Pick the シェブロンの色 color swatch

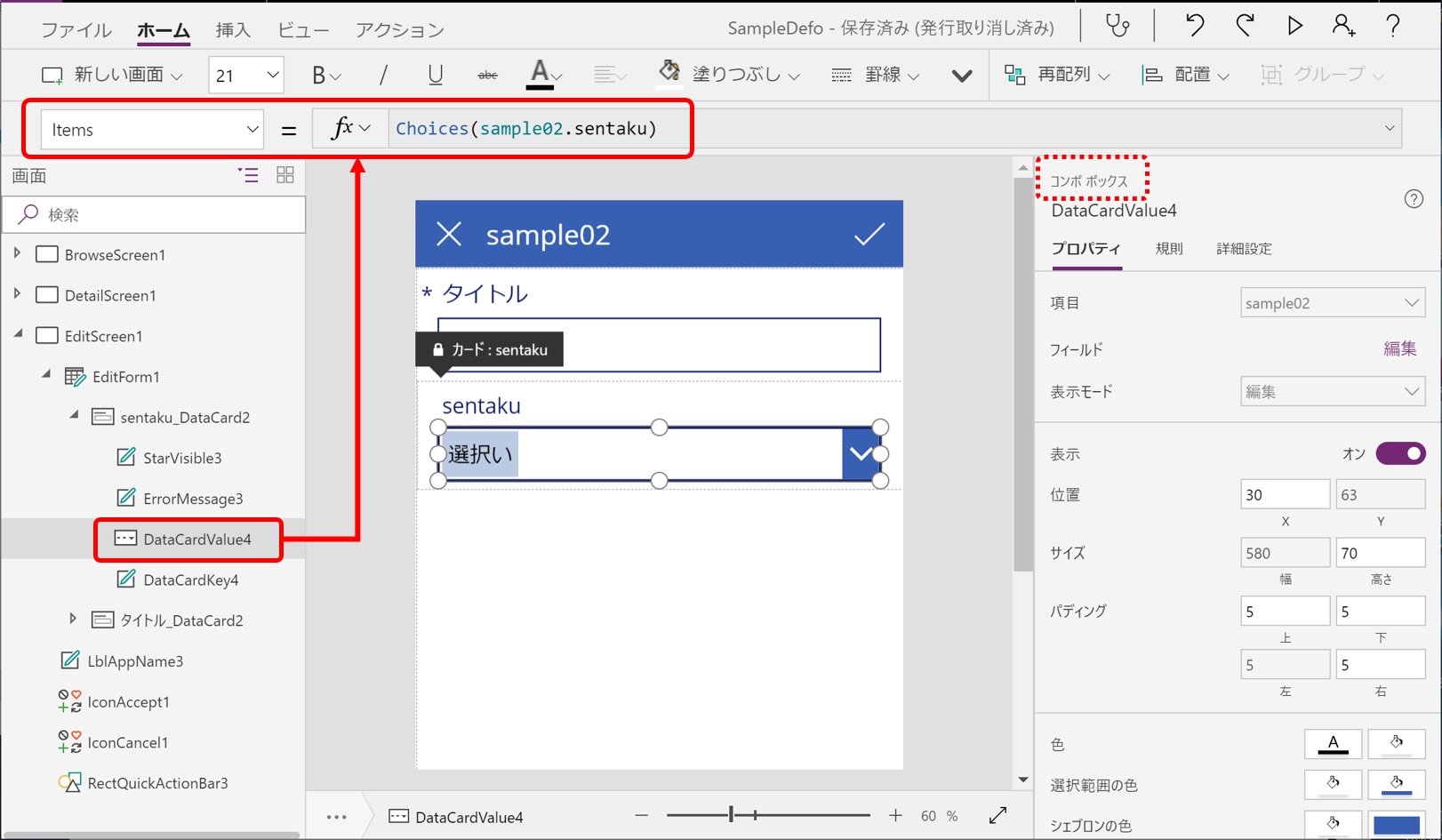point(1397,825)
